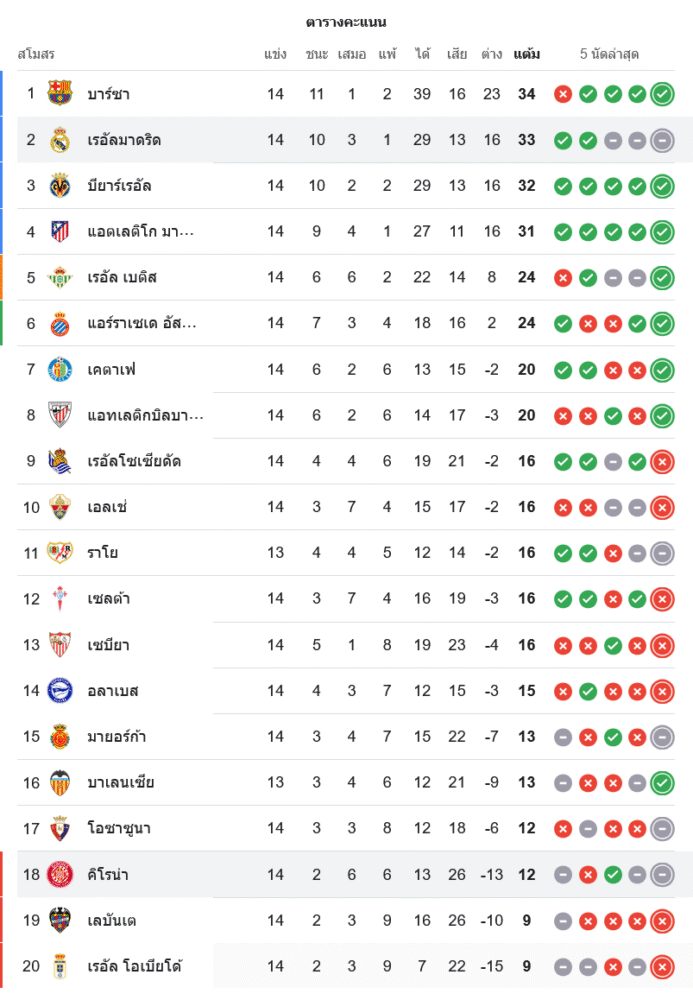Click the Real Betis crest icon
This screenshot has height=1000, width=693.
[x=60, y=278]
